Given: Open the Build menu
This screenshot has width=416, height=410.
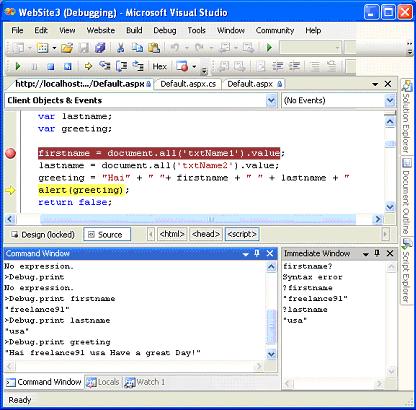Looking at the screenshot, I should (x=134, y=30).
